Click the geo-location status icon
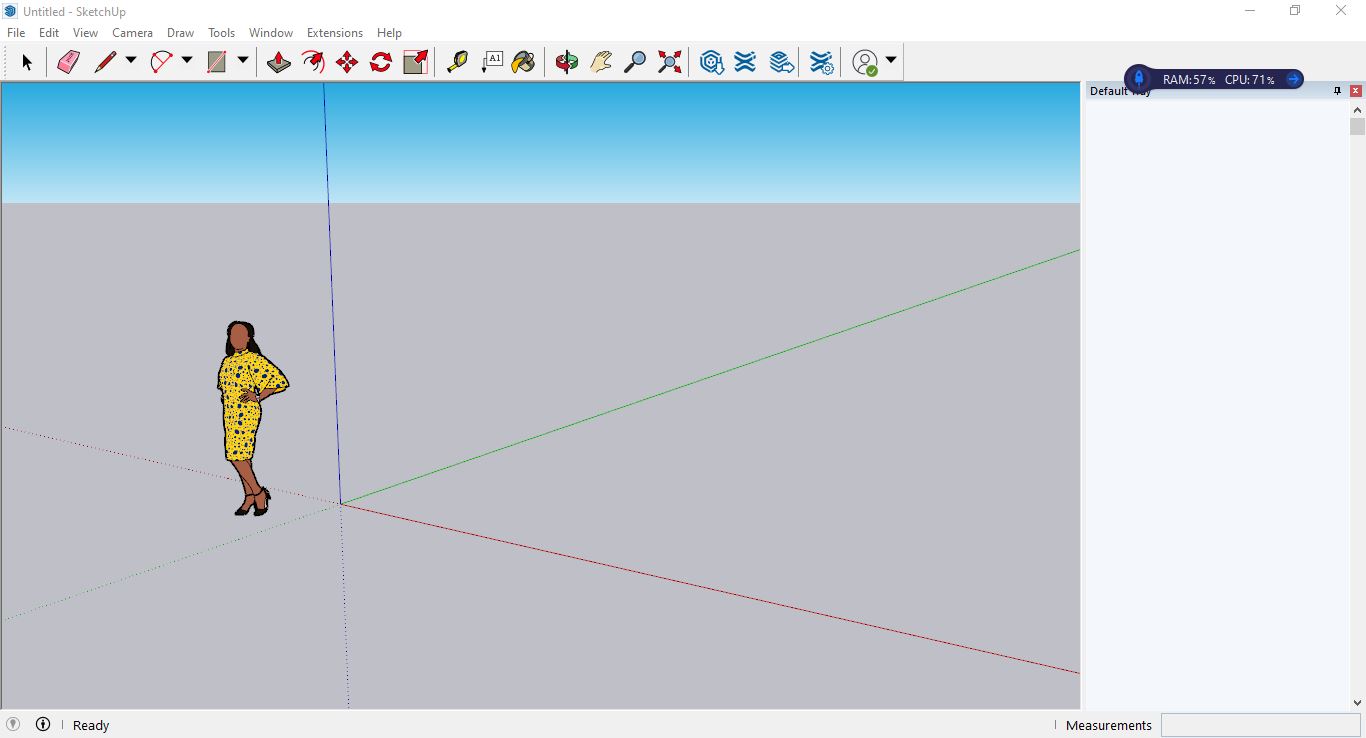The image size is (1366, 738). (x=13, y=724)
